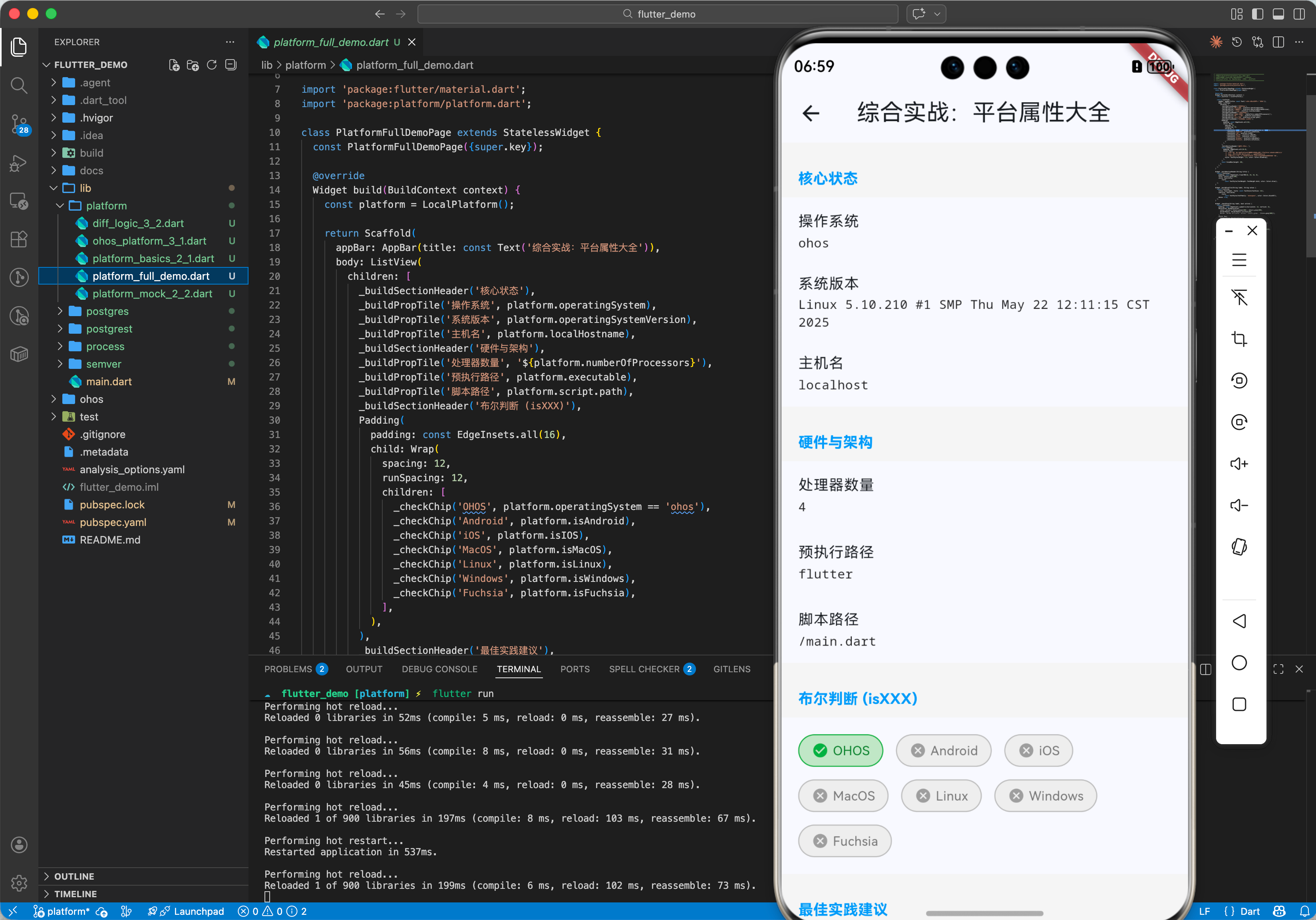Screen dimensions: 1316x920
Task: Click New File icon in Explorer header
Action: (174, 65)
